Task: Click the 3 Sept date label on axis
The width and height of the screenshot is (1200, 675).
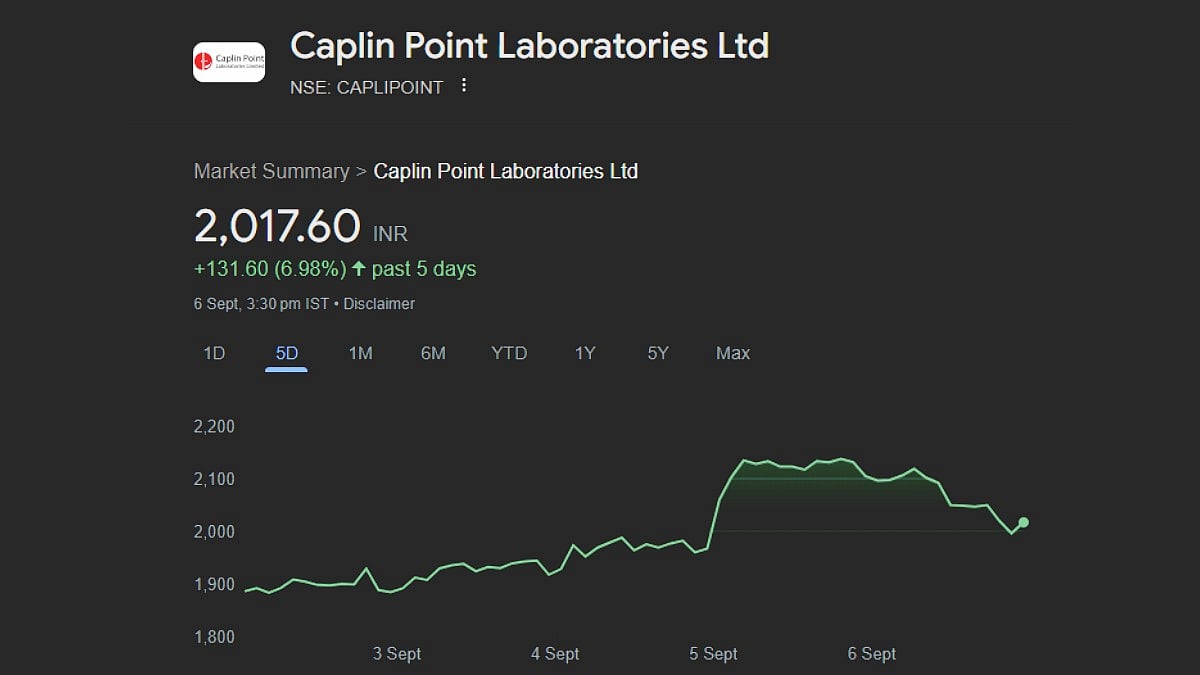Action: 397,654
